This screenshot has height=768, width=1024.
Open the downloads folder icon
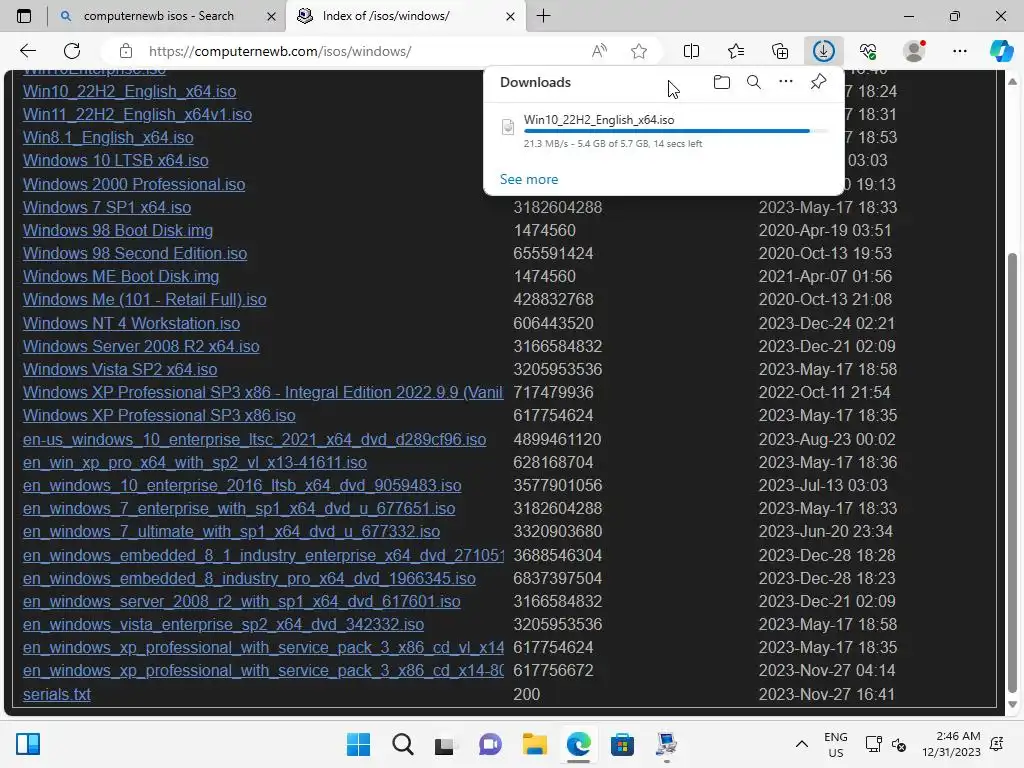(722, 82)
